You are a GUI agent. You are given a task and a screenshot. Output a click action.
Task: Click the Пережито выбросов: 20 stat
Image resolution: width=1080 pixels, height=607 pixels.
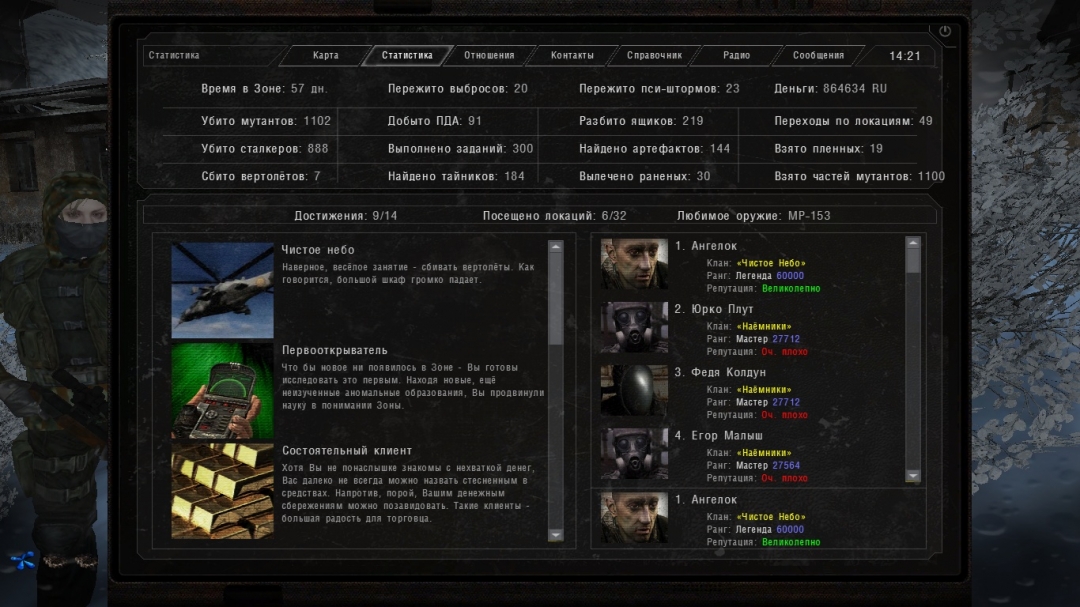(457, 89)
